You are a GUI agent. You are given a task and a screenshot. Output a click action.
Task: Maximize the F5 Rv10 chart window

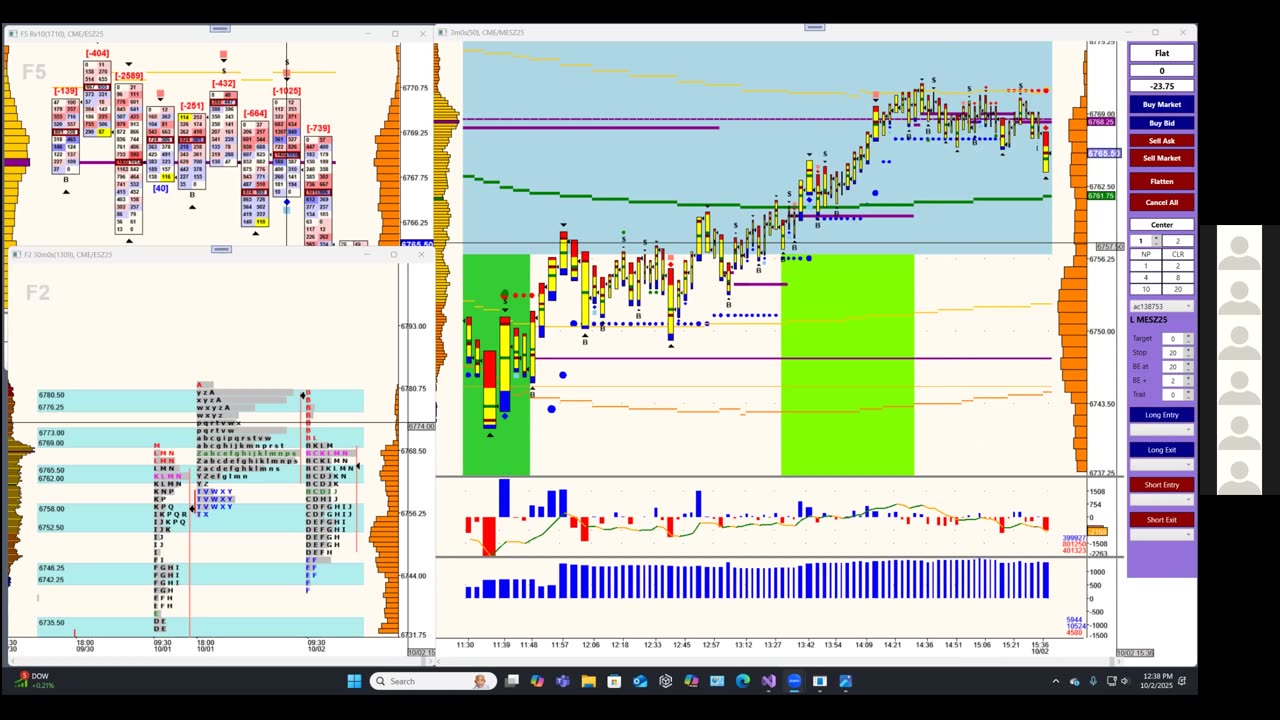[395, 33]
